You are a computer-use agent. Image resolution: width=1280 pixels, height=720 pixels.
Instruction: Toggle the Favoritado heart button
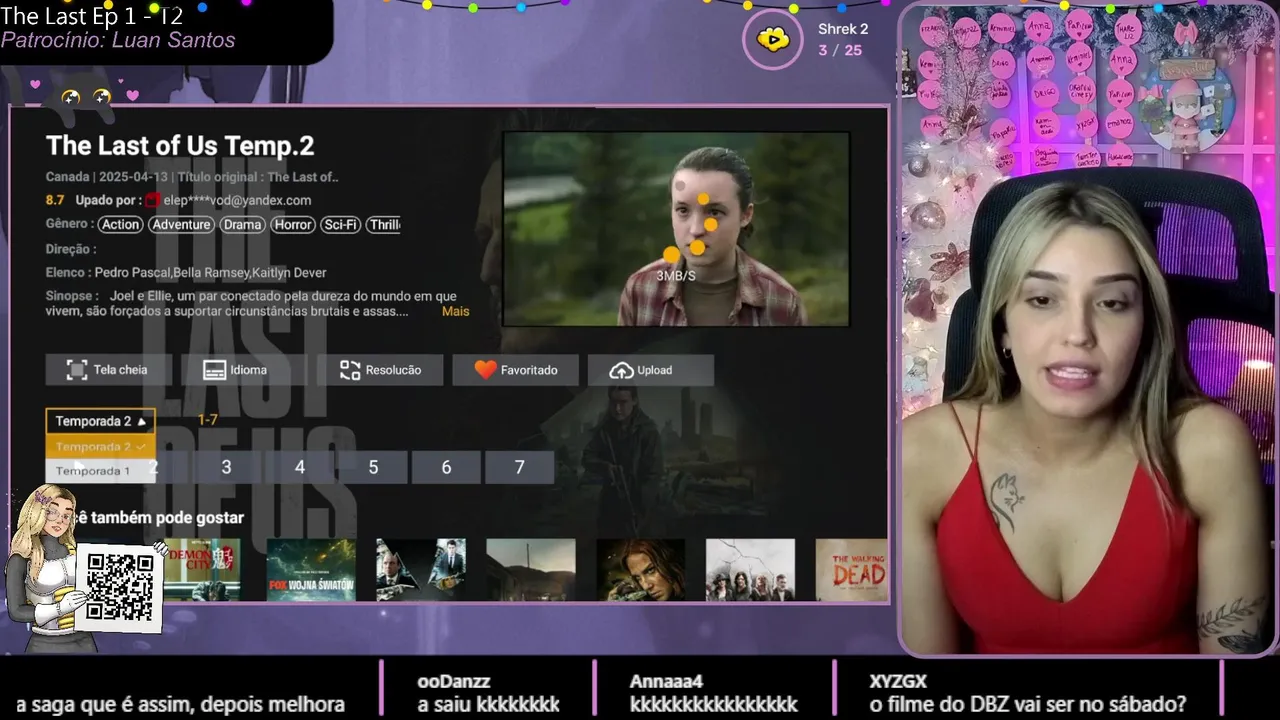(x=515, y=370)
